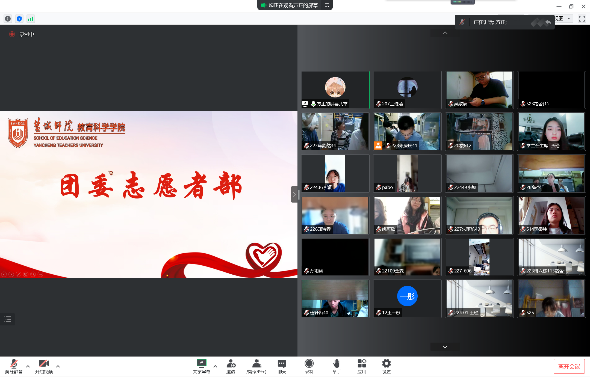
Task: Open the chat icon in the toolbar
Action: 282,366
